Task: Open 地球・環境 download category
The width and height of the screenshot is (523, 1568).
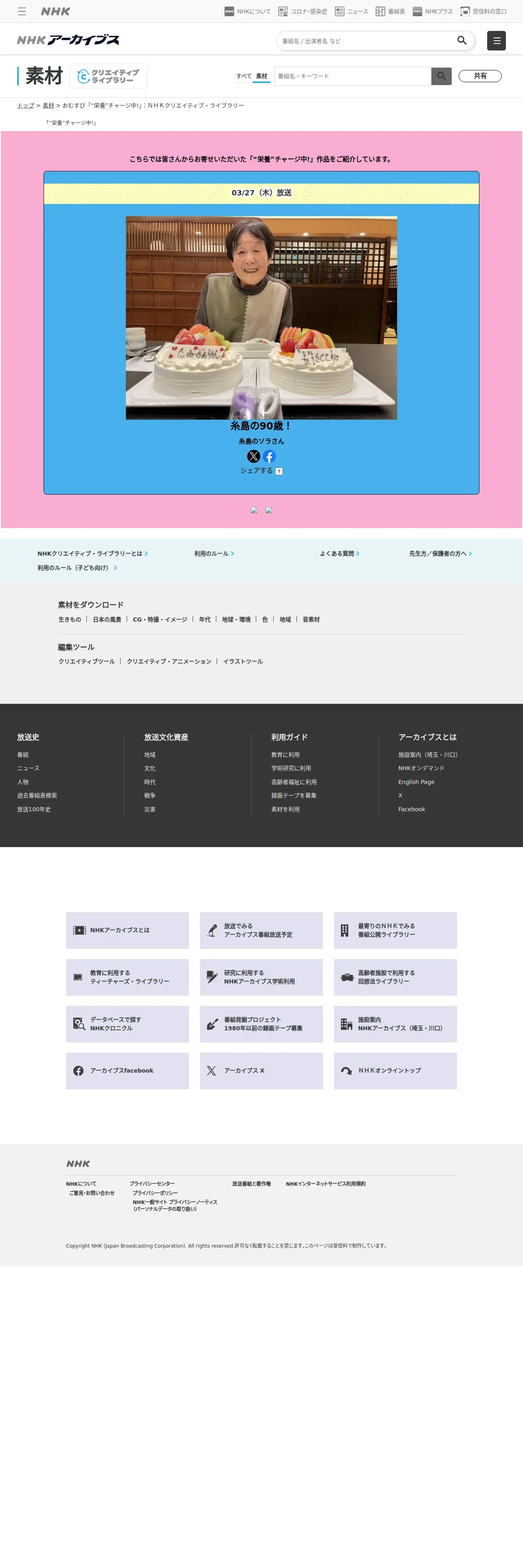Action: coord(236,619)
